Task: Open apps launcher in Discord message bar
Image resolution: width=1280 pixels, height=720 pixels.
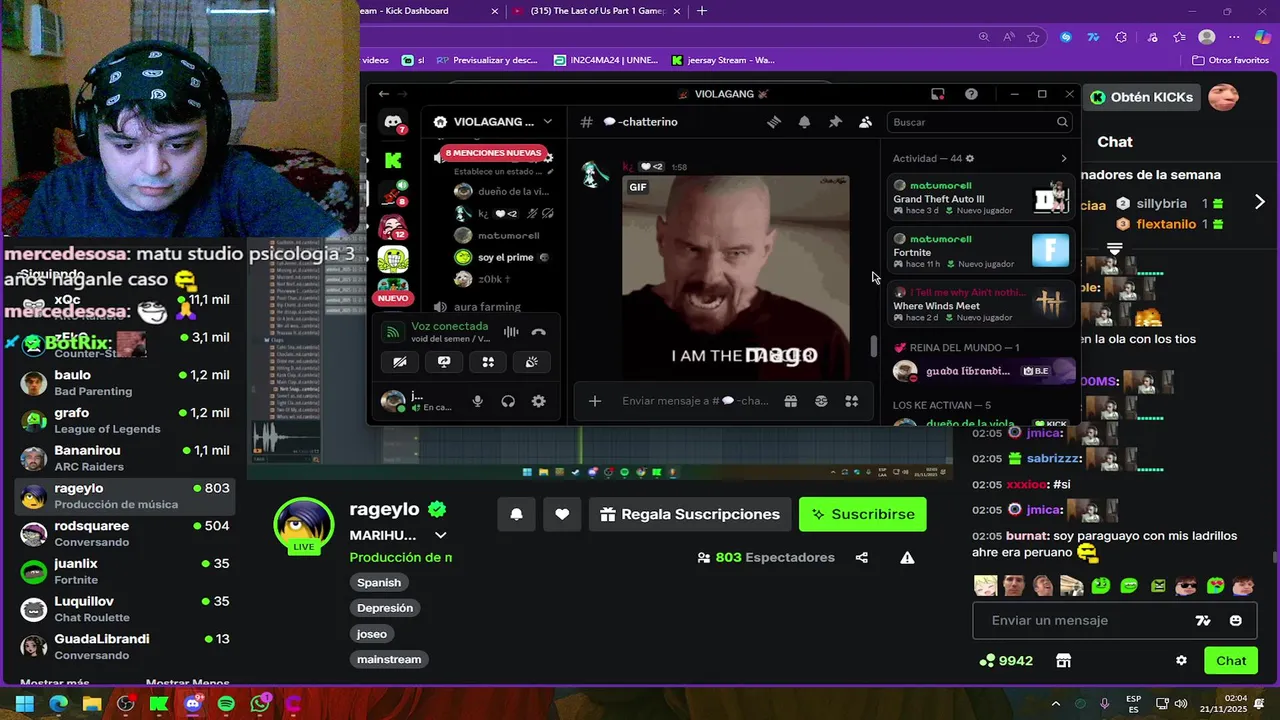Action: point(852,401)
